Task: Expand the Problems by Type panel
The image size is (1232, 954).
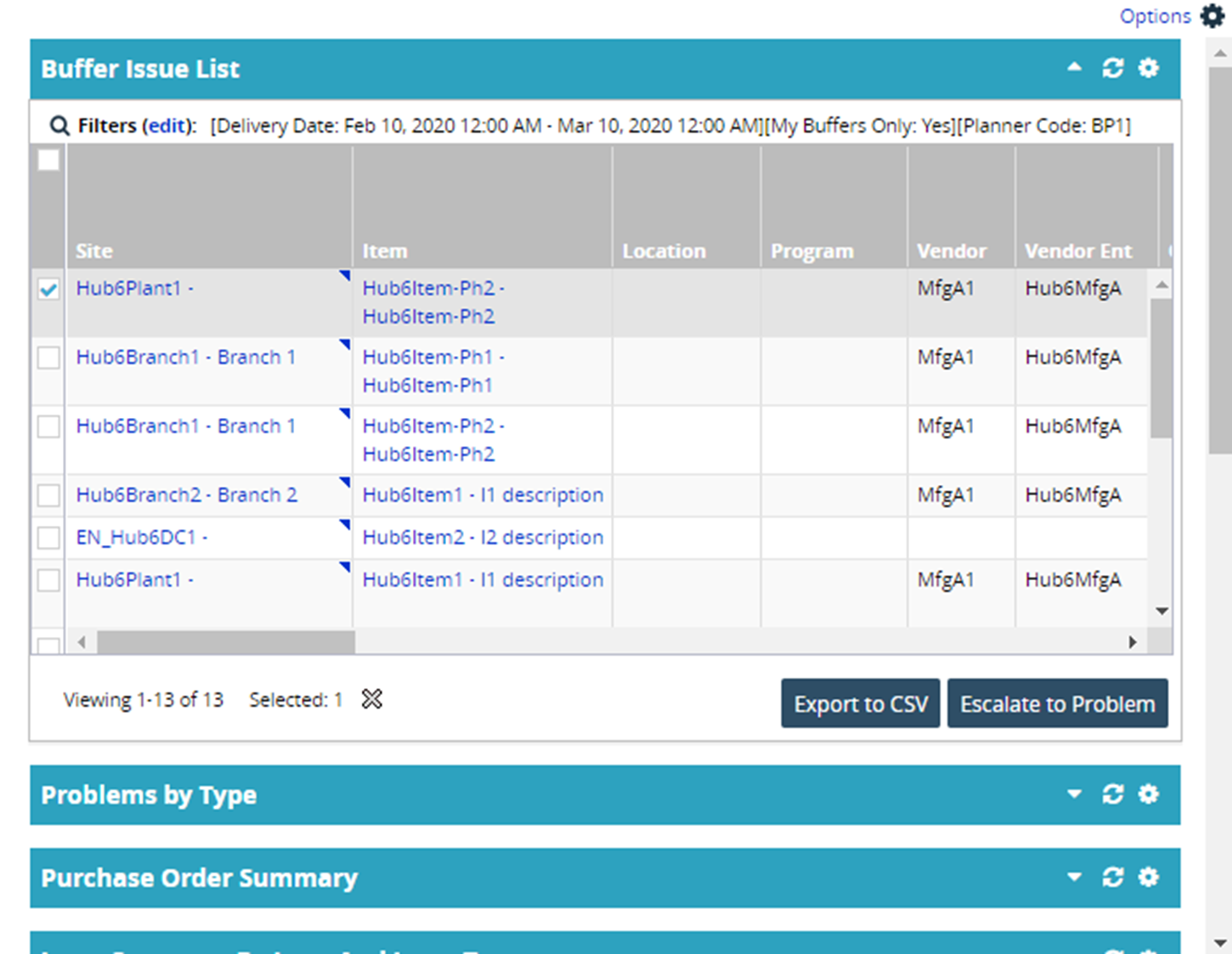Action: coord(1075,794)
